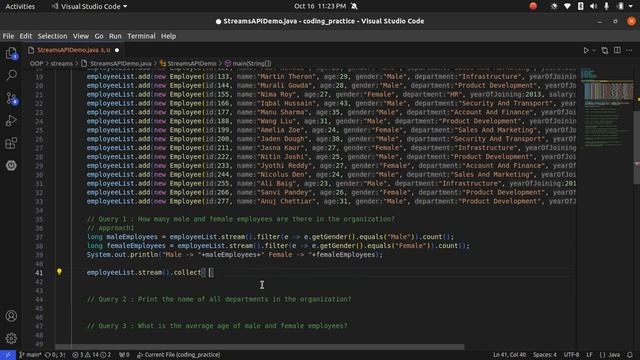Click the Bluetooth icon in system tray
This screenshot has width=640, height=360.
point(580,6)
